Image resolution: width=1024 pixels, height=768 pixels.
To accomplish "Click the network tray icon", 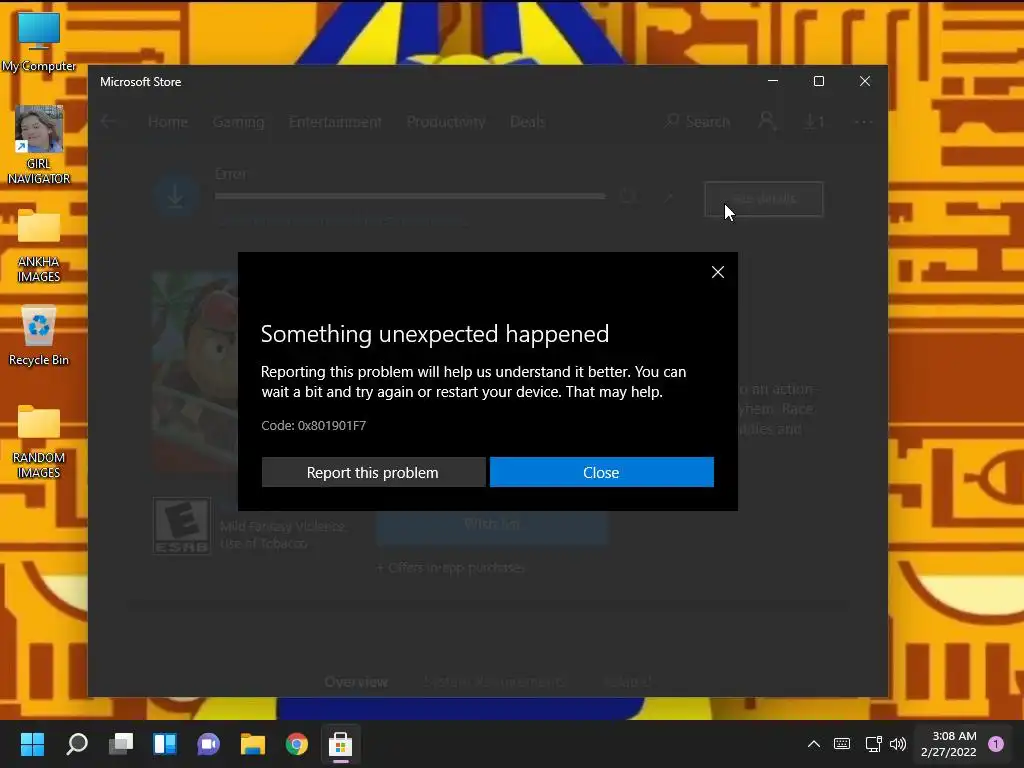I will point(873,744).
